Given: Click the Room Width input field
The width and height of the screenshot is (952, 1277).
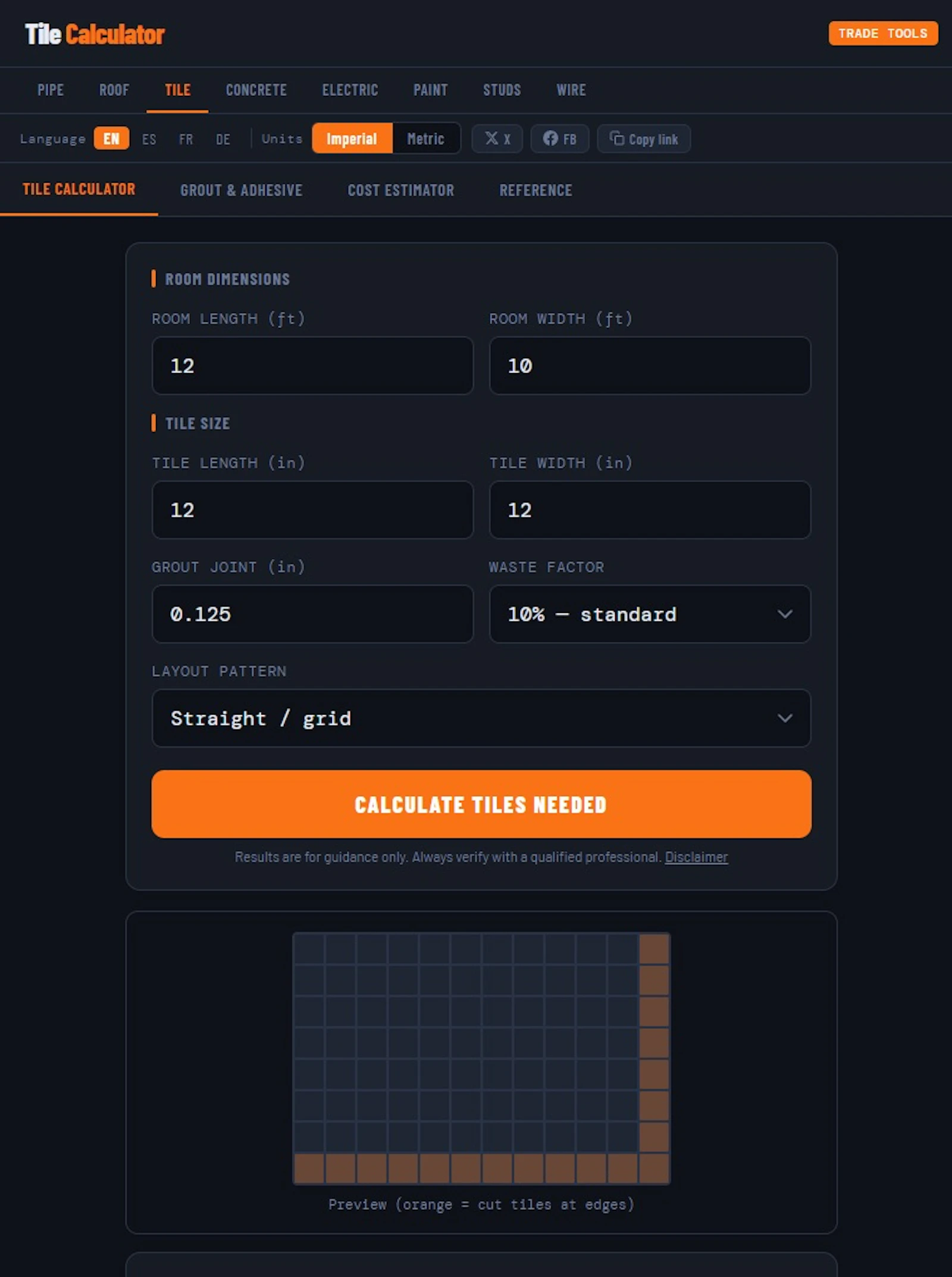Looking at the screenshot, I should click(650, 365).
